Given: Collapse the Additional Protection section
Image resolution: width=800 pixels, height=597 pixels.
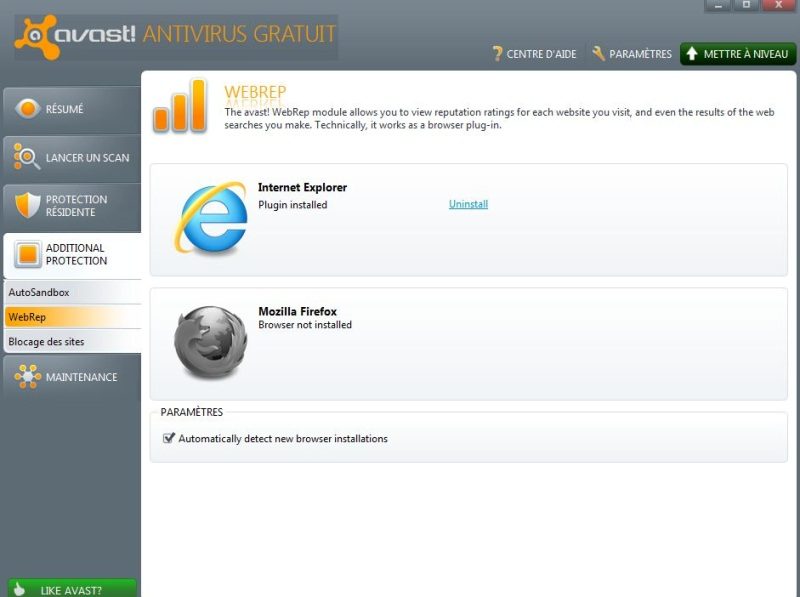Looking at the screenshot, I should pyautogui.click(x=71, y=255).
